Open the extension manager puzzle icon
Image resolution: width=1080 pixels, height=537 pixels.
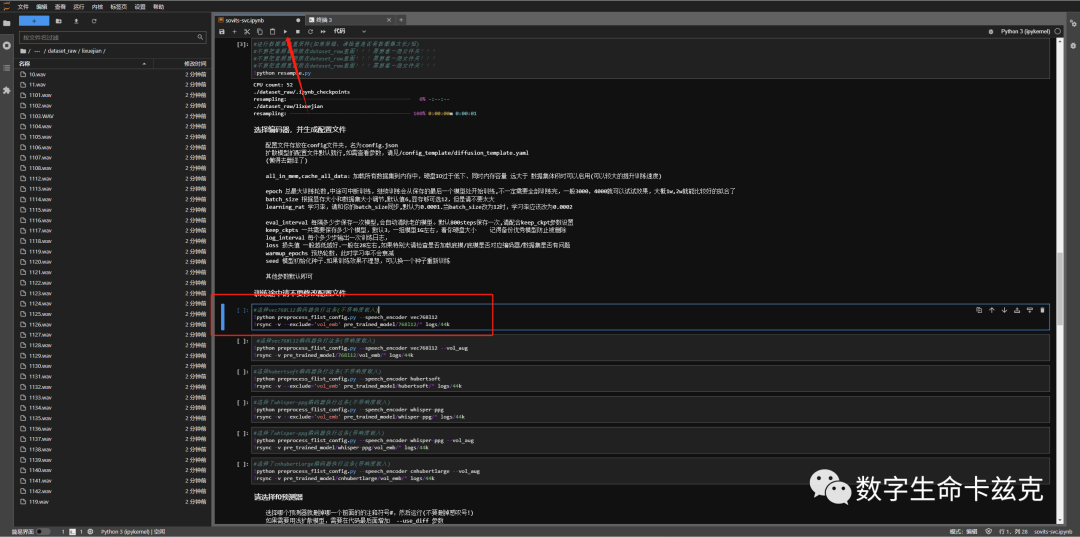[7, 90]
